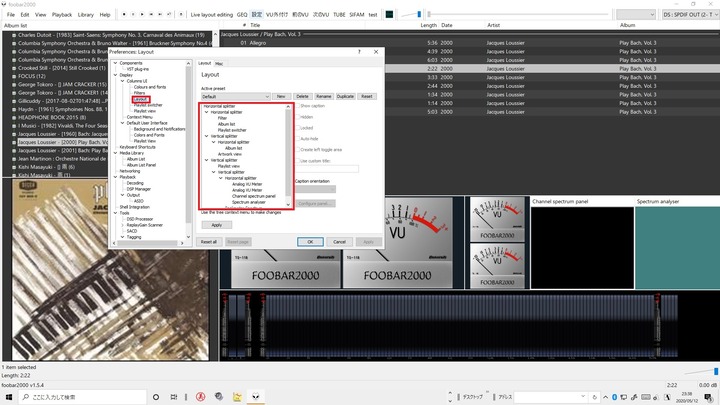Image resolution: width=720 pixels, height=405 pixels.
Task: Open the Edit menu
Action: (x=25, y=15)
